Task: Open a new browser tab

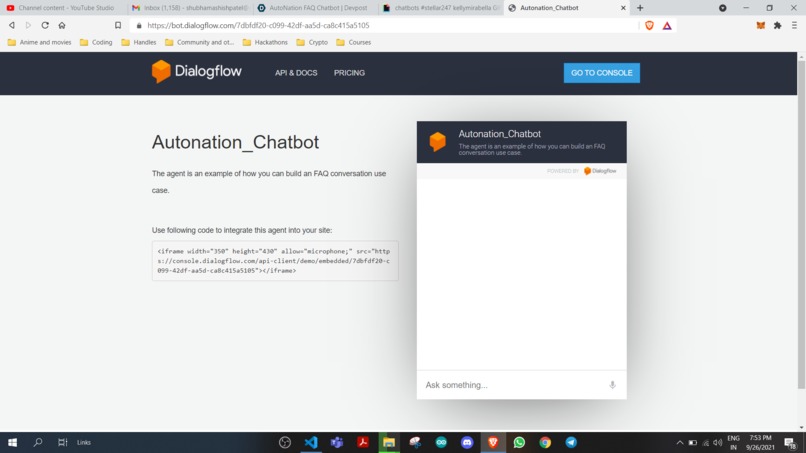Action: [640, 8]
